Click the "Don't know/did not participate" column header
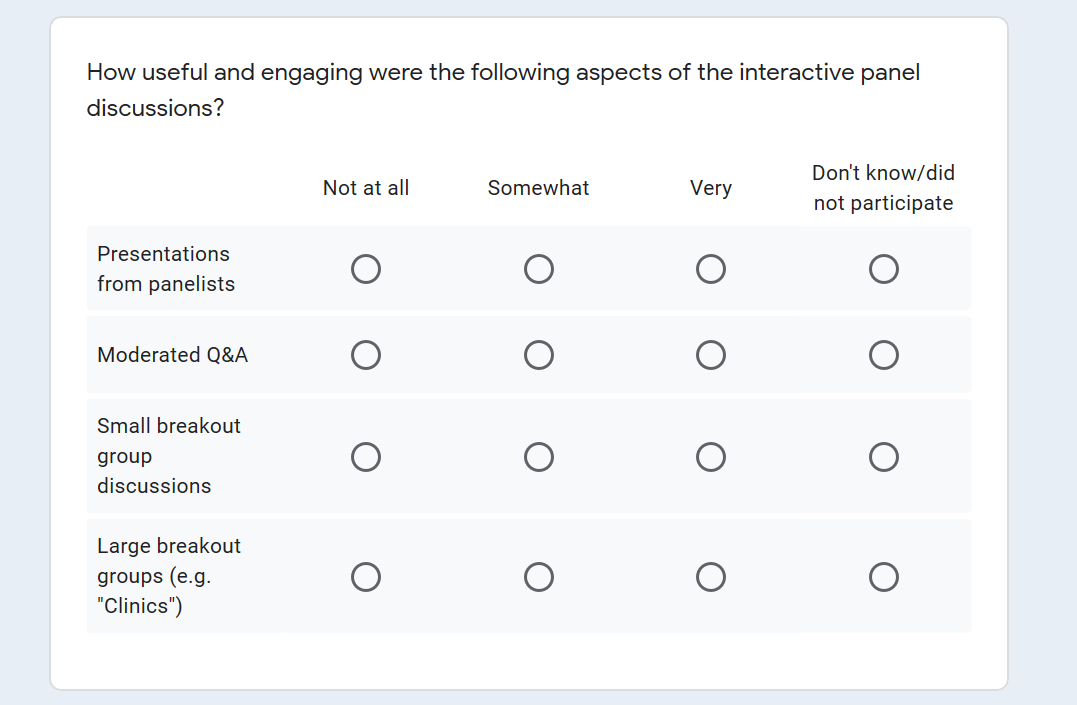This screenshot has width=1077, height=705. click(x=883, y=188)
